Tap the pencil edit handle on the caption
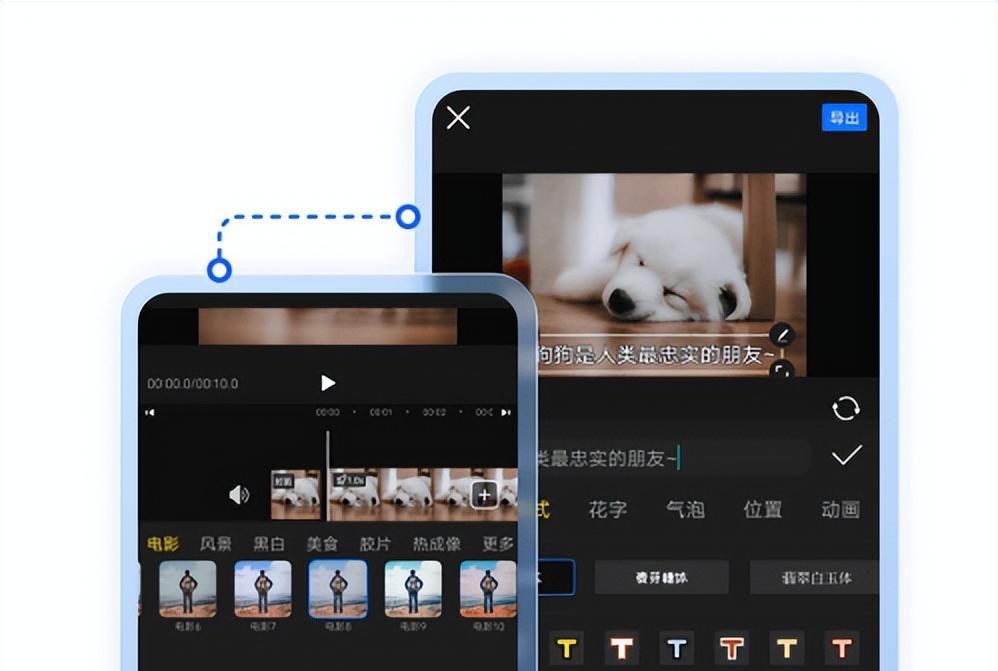The width and height of the screenshot is (998, 671). [782, 334]
